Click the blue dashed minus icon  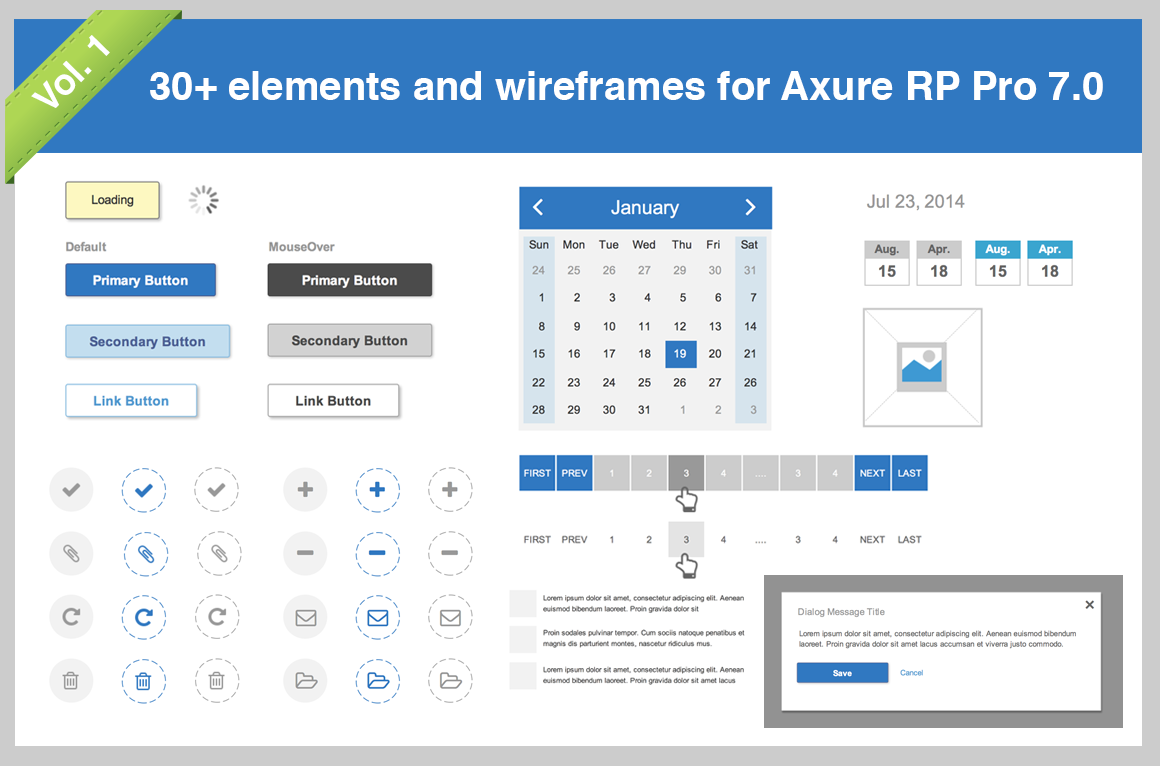(377, 554)
